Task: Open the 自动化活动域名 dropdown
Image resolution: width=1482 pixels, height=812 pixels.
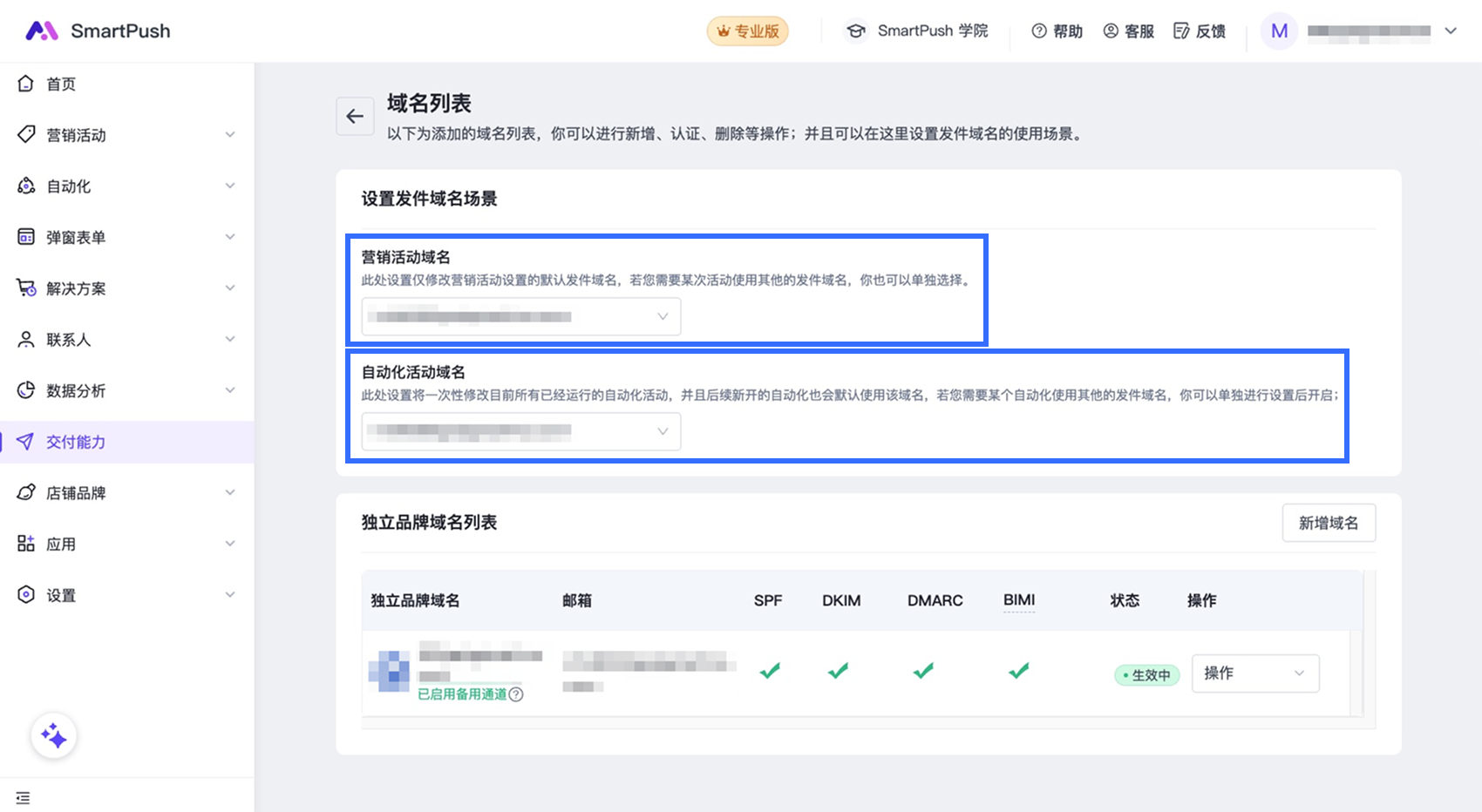Action: (521, 432)
